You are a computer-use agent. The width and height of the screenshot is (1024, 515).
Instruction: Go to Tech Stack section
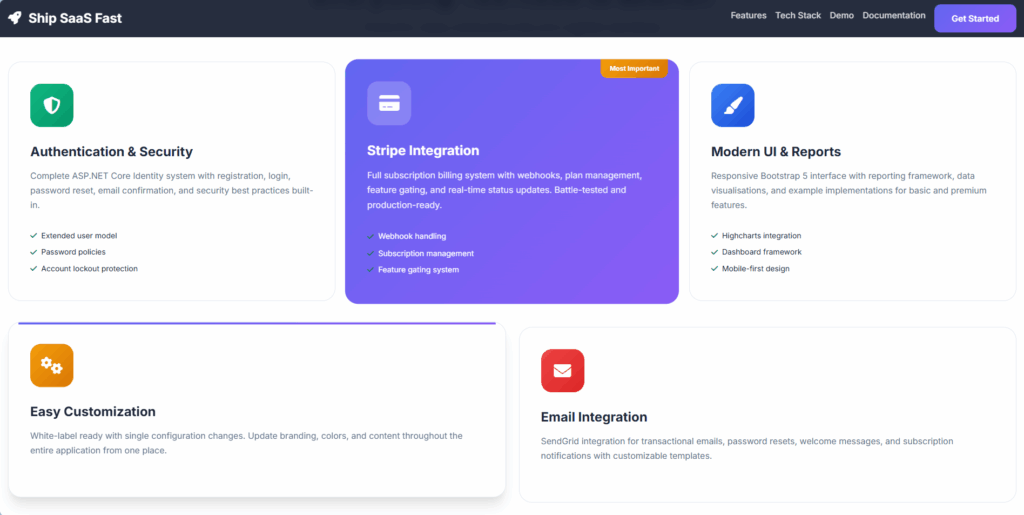coord(798,16)
